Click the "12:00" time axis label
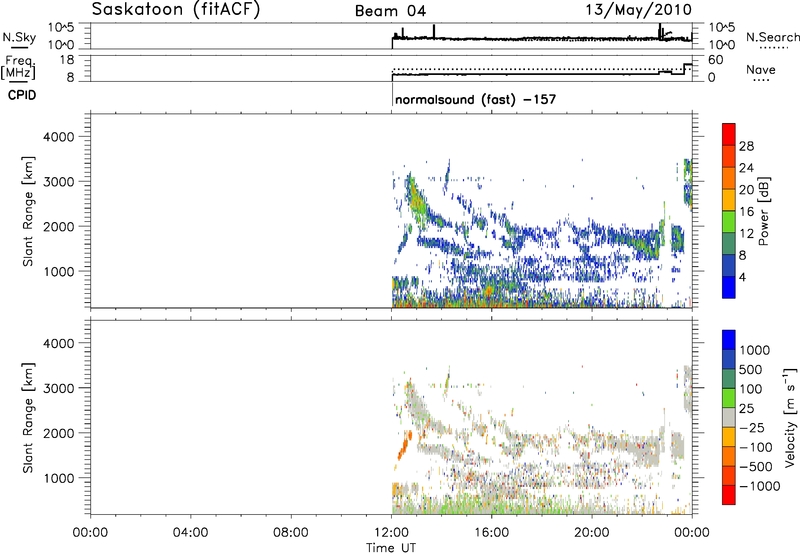This screenshot has width=800, height=554. (391, 533)
